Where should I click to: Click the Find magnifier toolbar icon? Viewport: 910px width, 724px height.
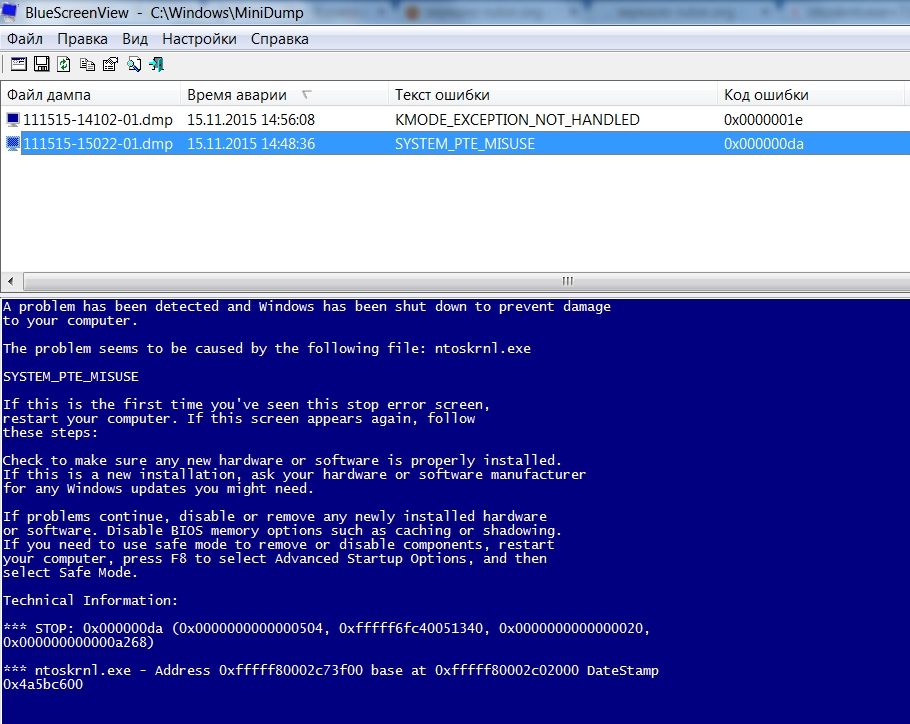click(x=134, y=64)
